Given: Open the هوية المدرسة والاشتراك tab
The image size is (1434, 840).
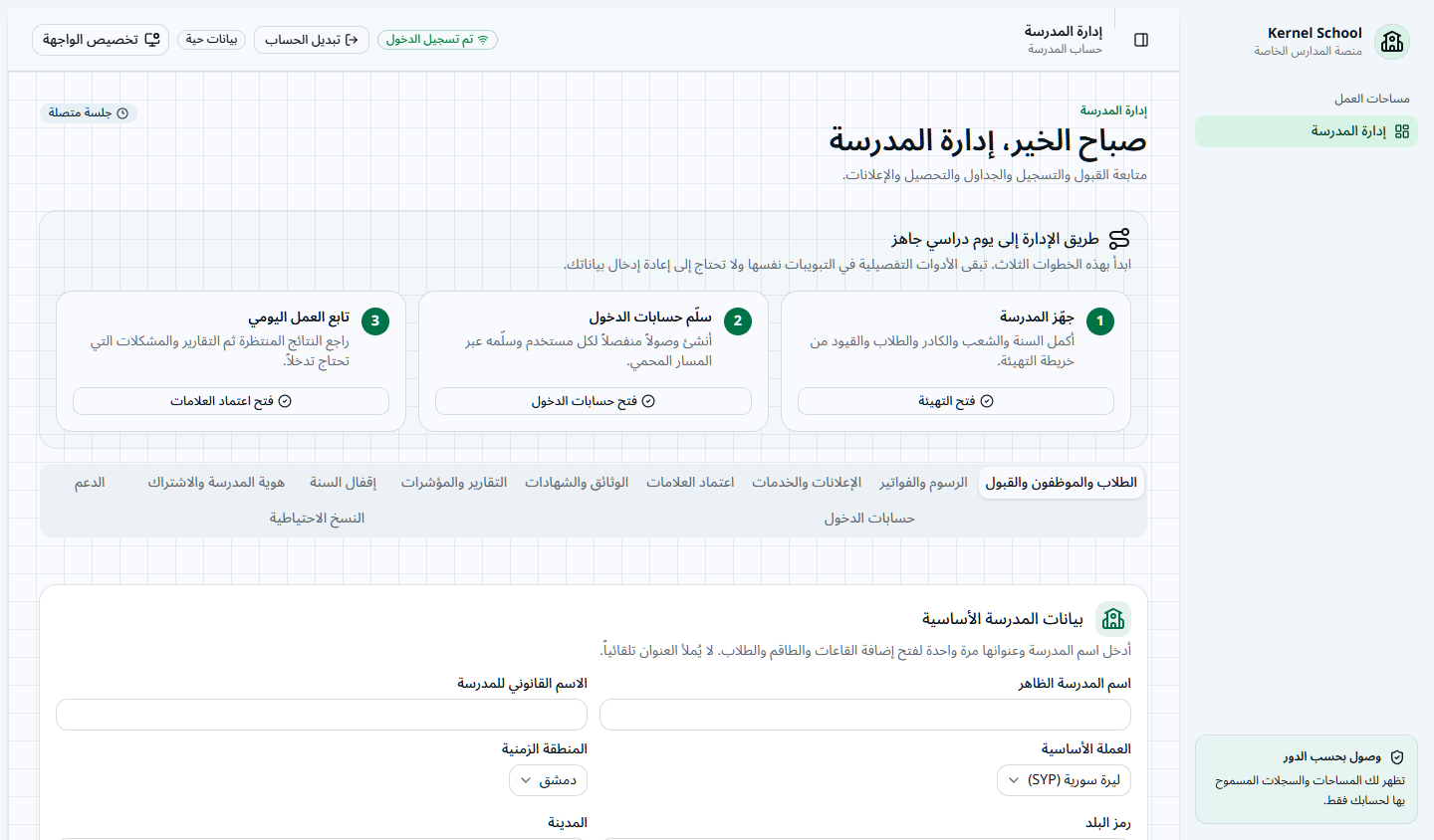Looking at the screenshot, I should coord(216,483).
